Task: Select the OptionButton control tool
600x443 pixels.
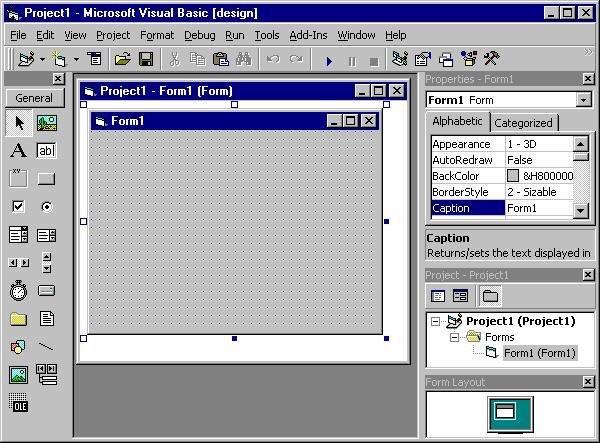Action: (x=47, y=207)
